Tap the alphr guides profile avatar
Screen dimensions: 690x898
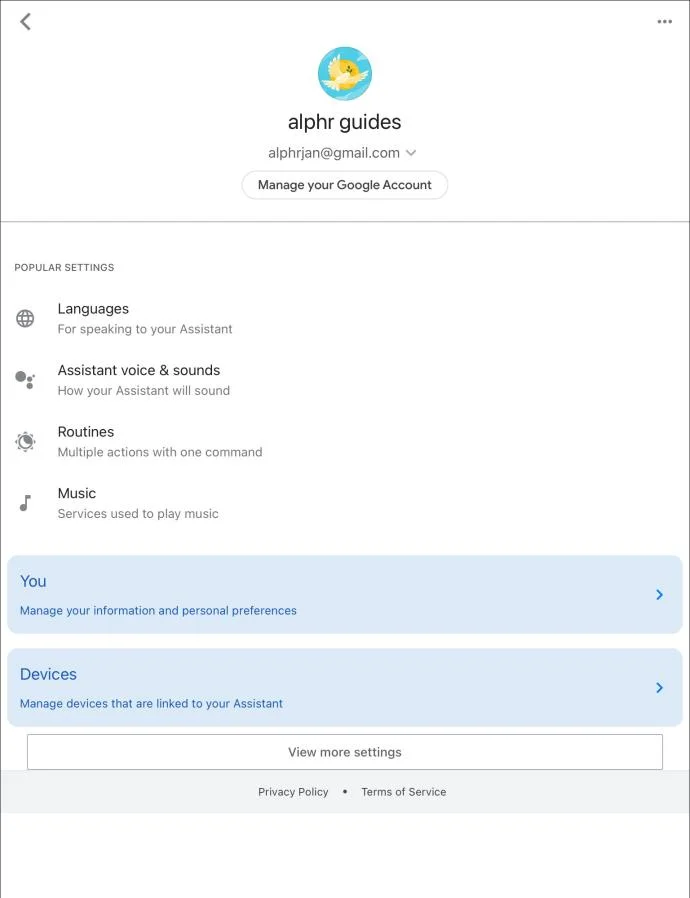345,73
